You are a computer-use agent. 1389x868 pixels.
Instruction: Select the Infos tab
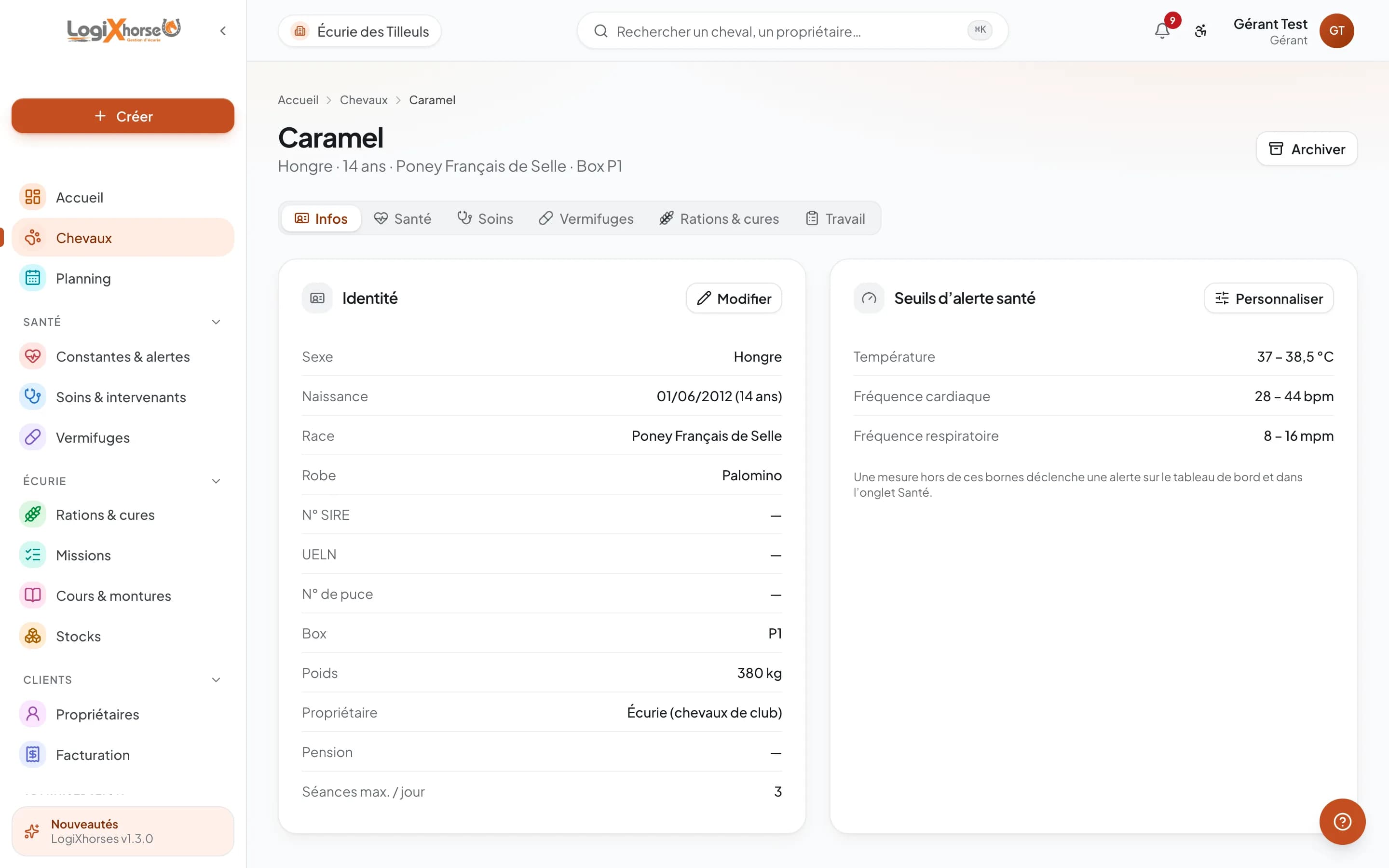tap(321, 219)
